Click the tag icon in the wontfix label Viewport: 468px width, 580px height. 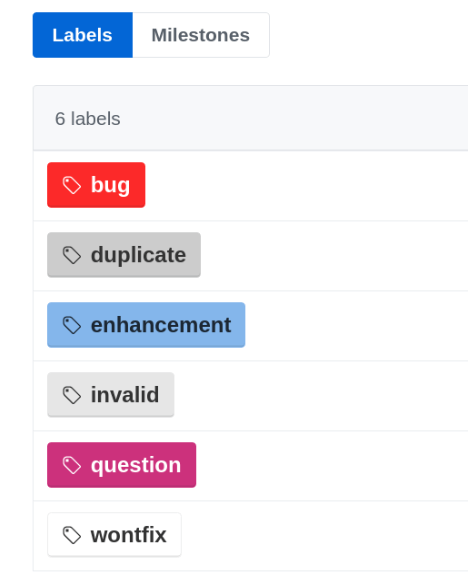71,535
